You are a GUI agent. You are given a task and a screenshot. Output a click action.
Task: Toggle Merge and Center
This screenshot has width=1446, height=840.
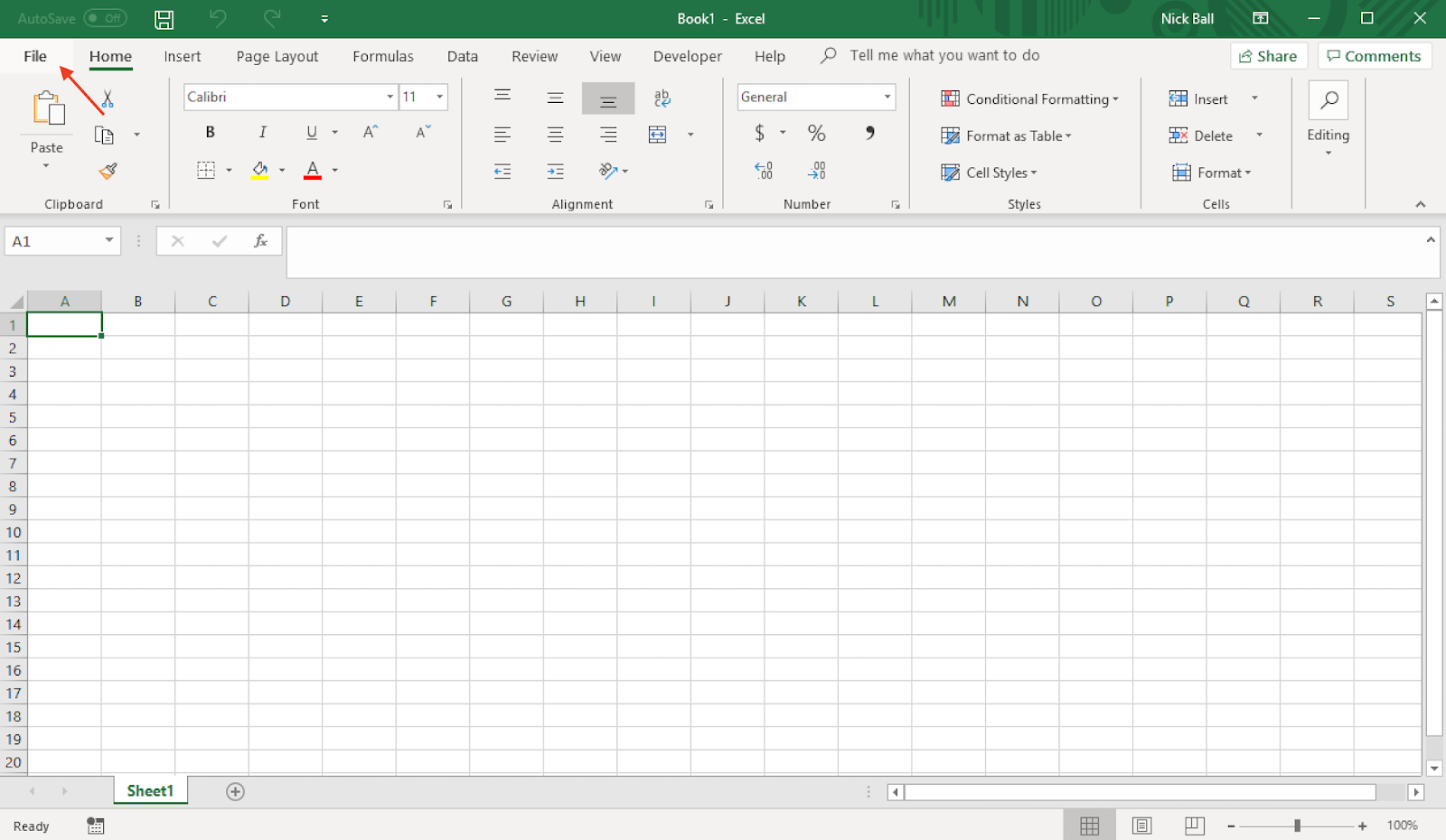tap(657, 133)
